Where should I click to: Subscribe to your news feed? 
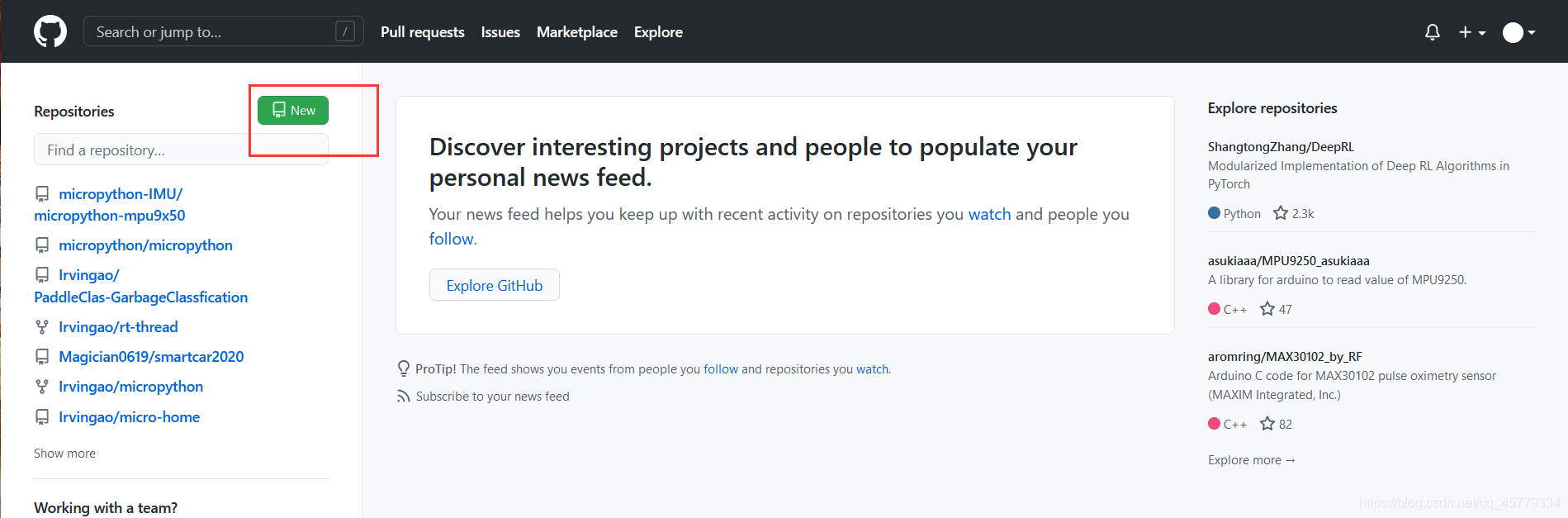(492, 397)
